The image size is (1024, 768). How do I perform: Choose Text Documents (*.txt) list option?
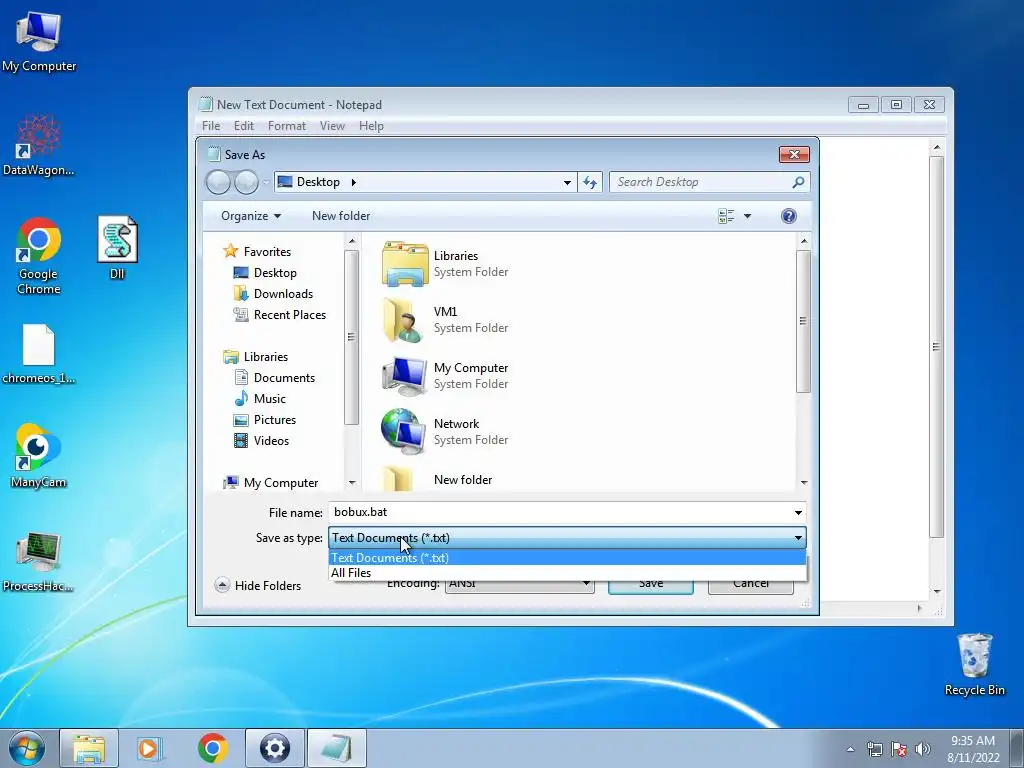[x=567, y=558]
